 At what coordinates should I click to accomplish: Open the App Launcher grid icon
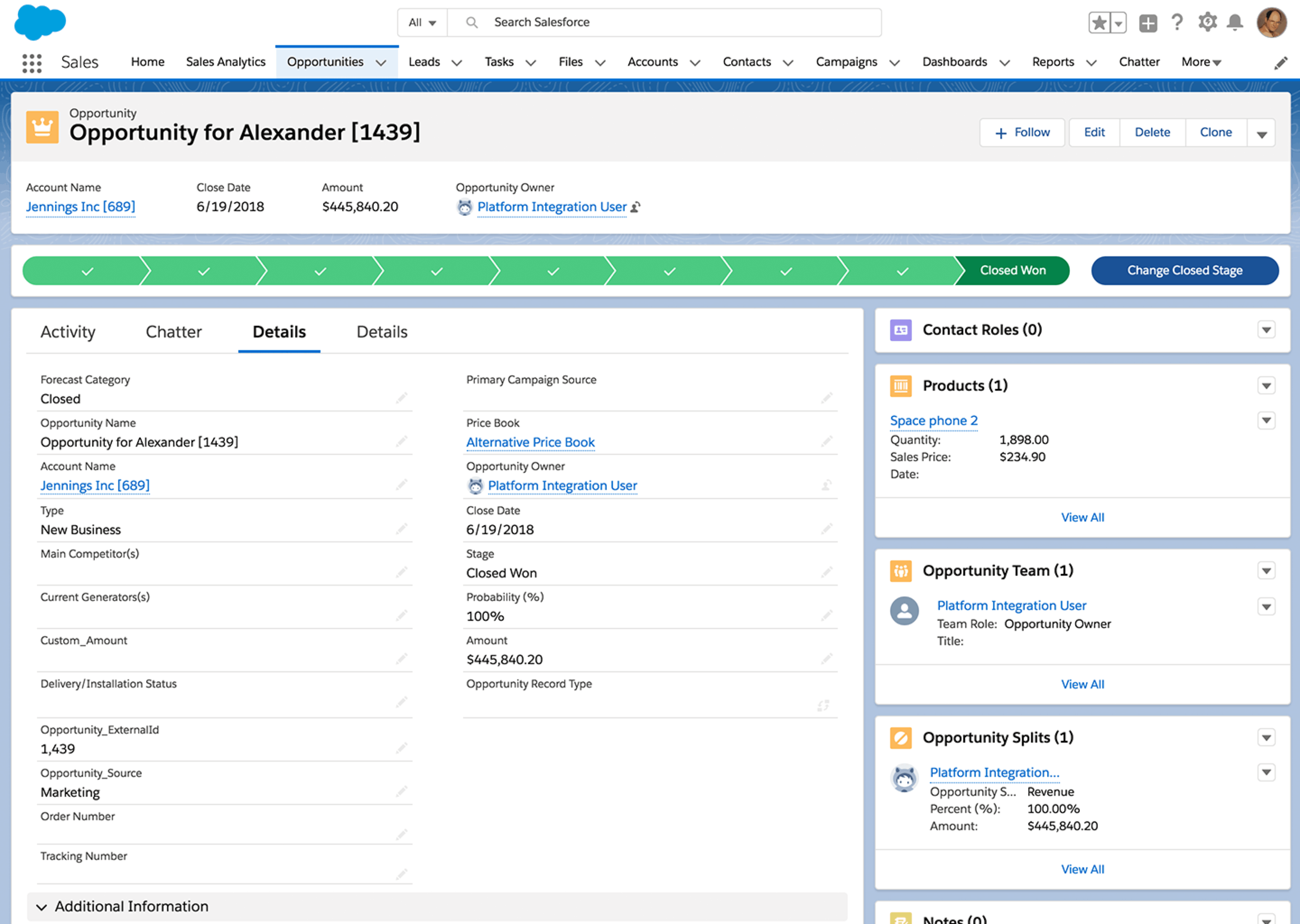coord(32,63)
